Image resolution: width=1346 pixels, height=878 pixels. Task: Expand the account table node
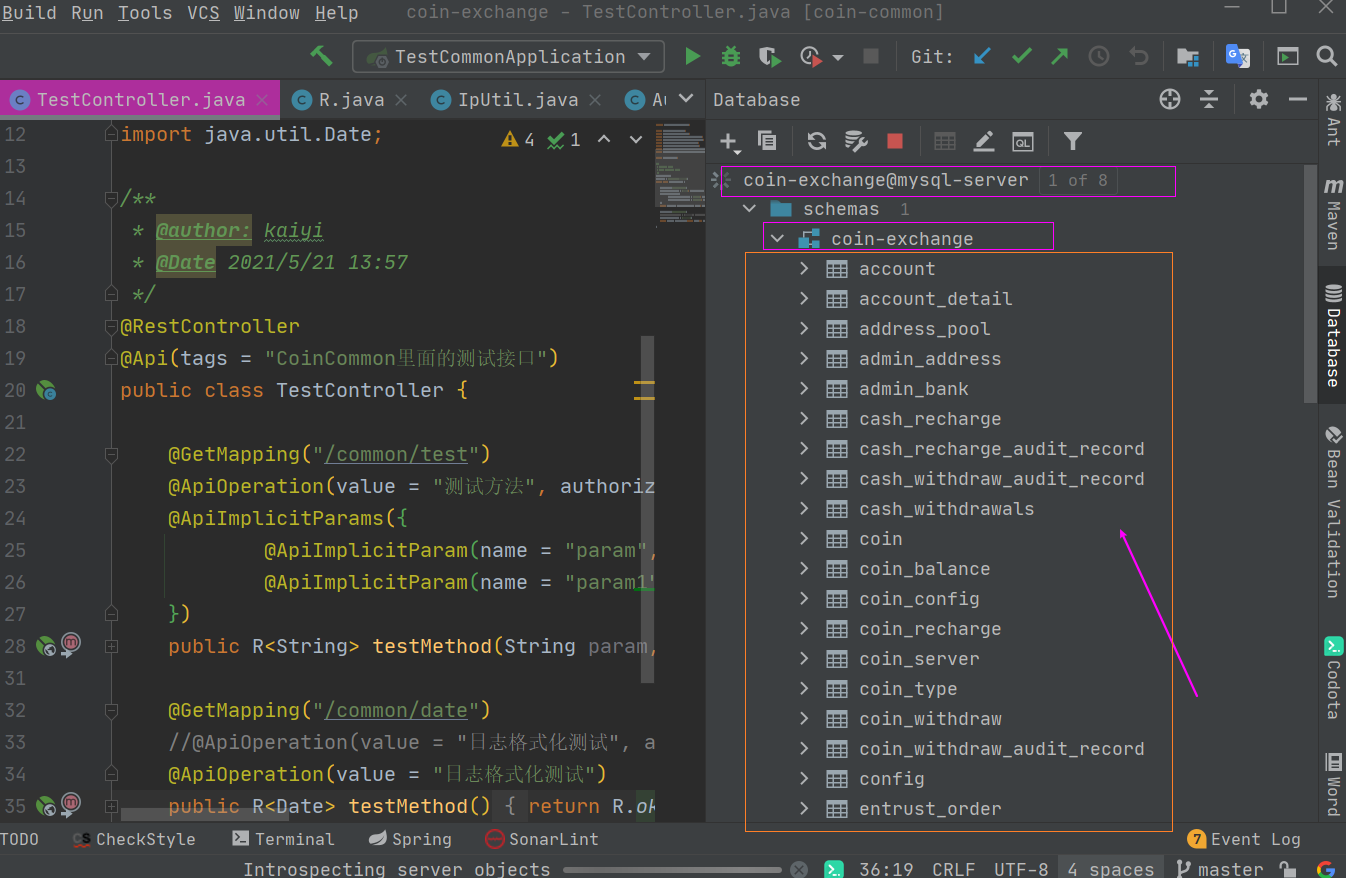(x=804, y=269)
